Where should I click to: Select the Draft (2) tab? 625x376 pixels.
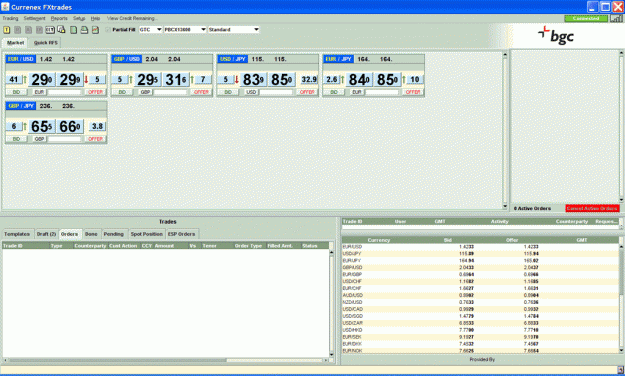click(46, 234)
